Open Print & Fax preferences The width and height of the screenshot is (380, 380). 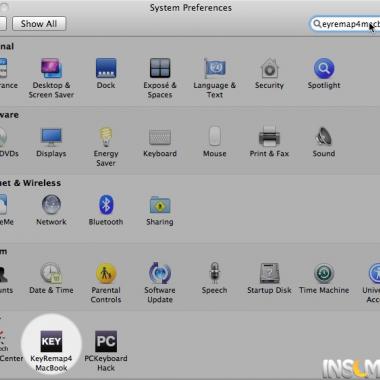pyautogui.click(x=269, y=142)
